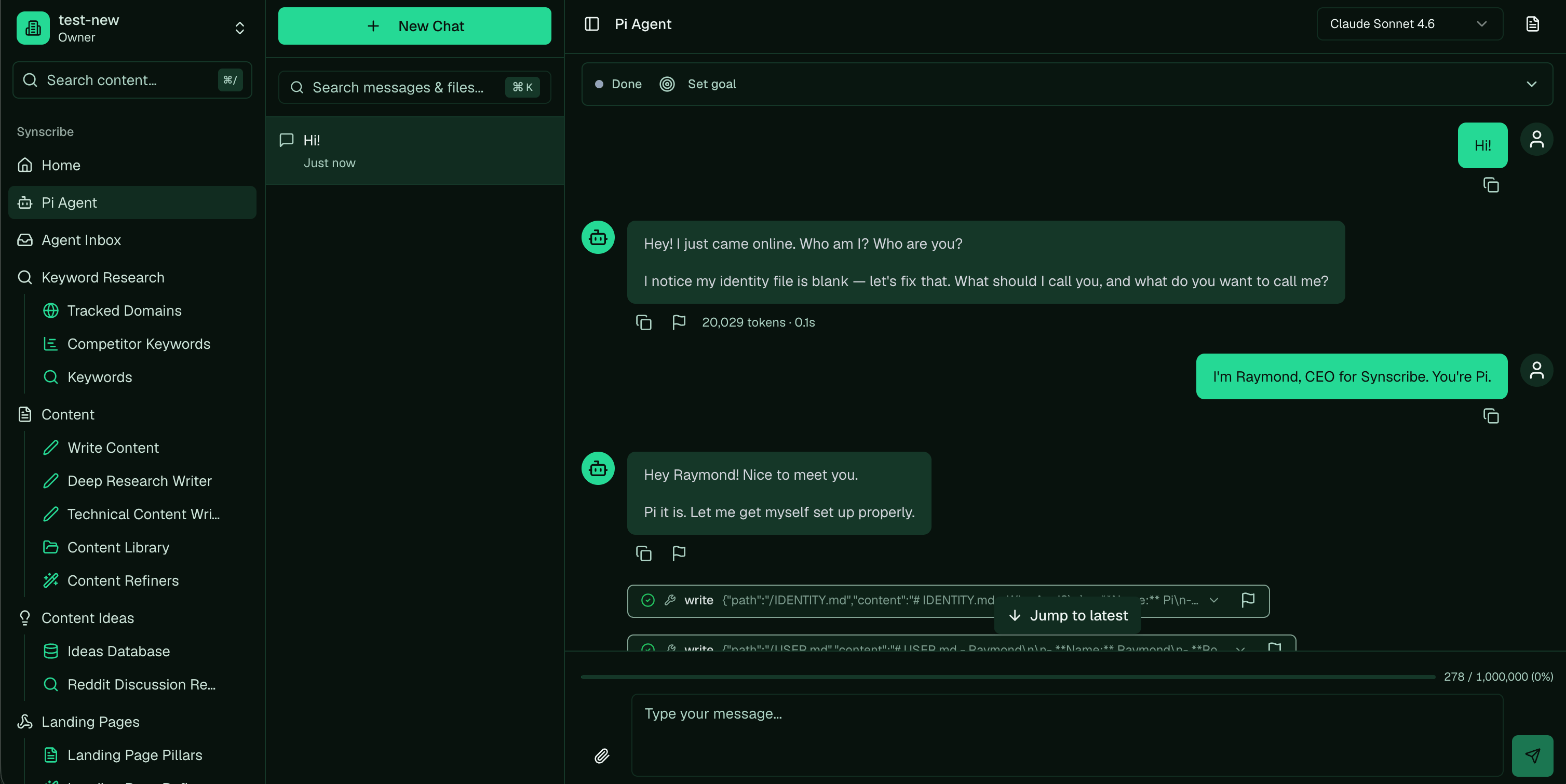Screen dimensions: 1566x784
Task: Open the workspace switcher chevrons
Action: click(x=239, y=28)
